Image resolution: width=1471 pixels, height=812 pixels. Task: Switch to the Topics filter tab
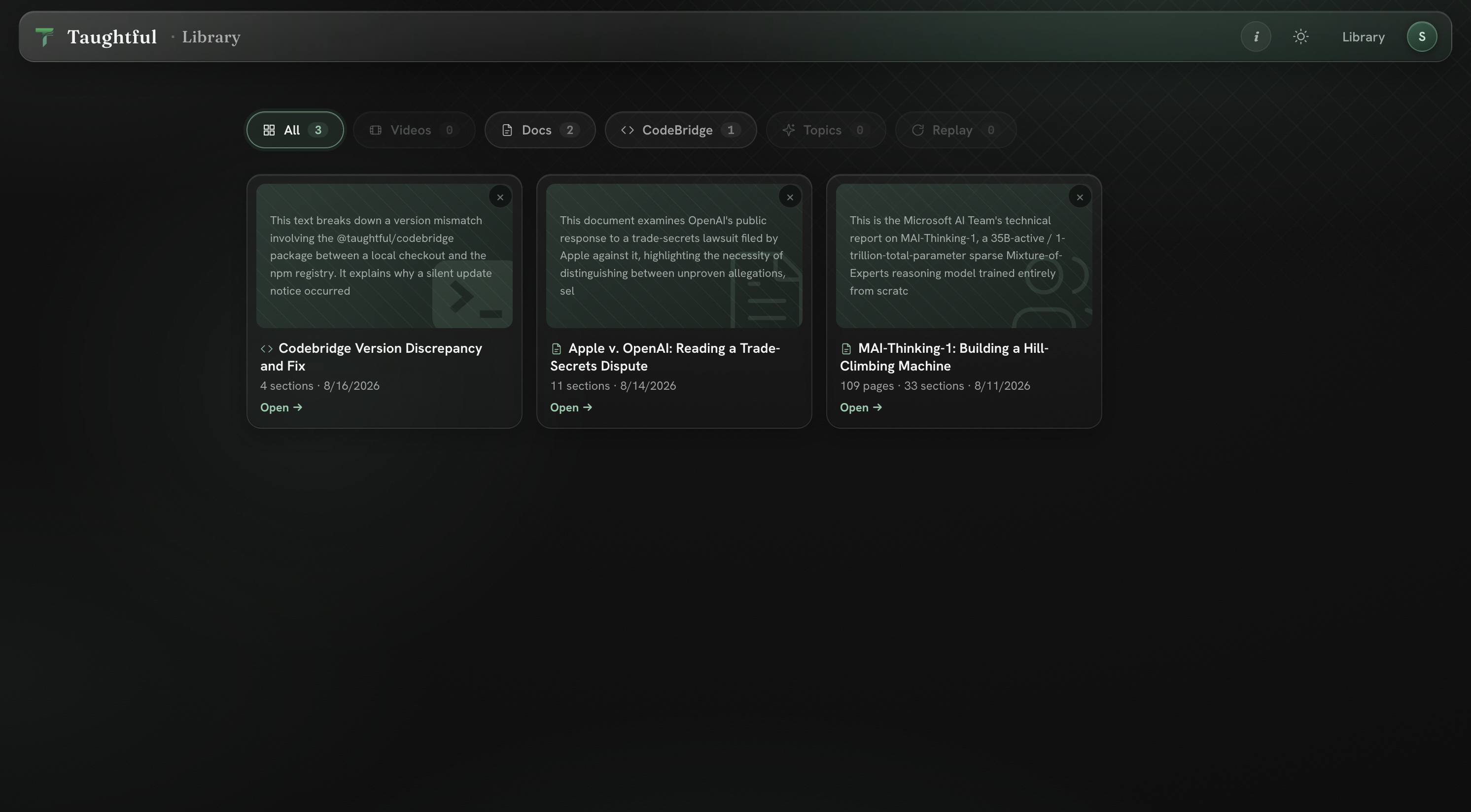point(826,130)
